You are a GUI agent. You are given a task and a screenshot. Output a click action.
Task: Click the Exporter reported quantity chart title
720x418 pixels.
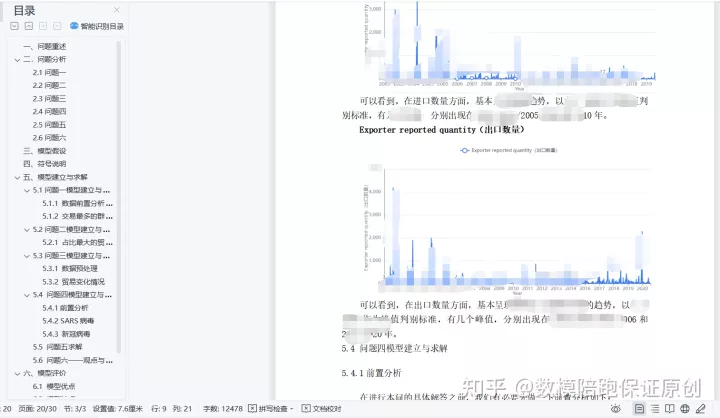(442, 130)
